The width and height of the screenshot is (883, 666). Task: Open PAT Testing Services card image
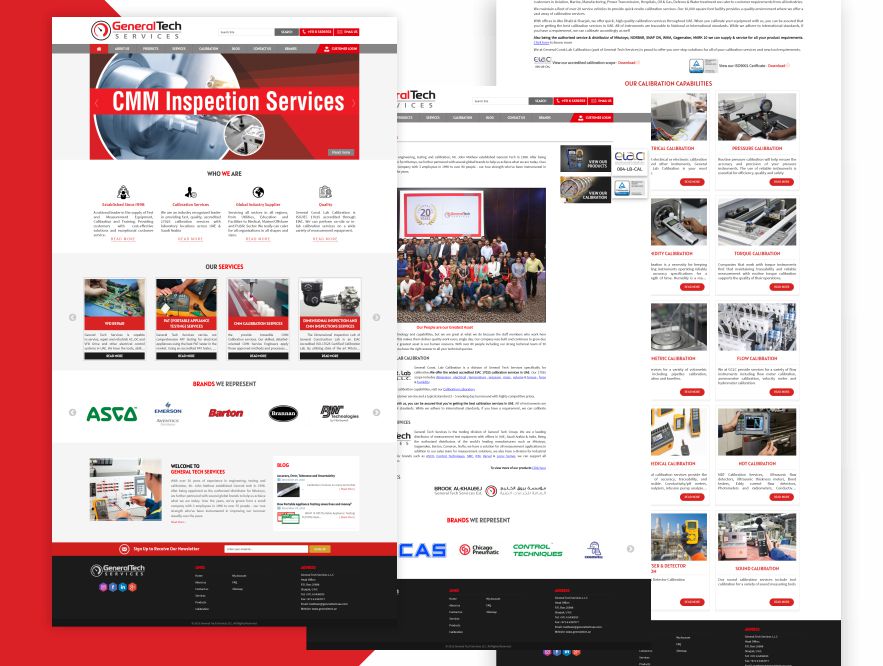coord(186,298)
